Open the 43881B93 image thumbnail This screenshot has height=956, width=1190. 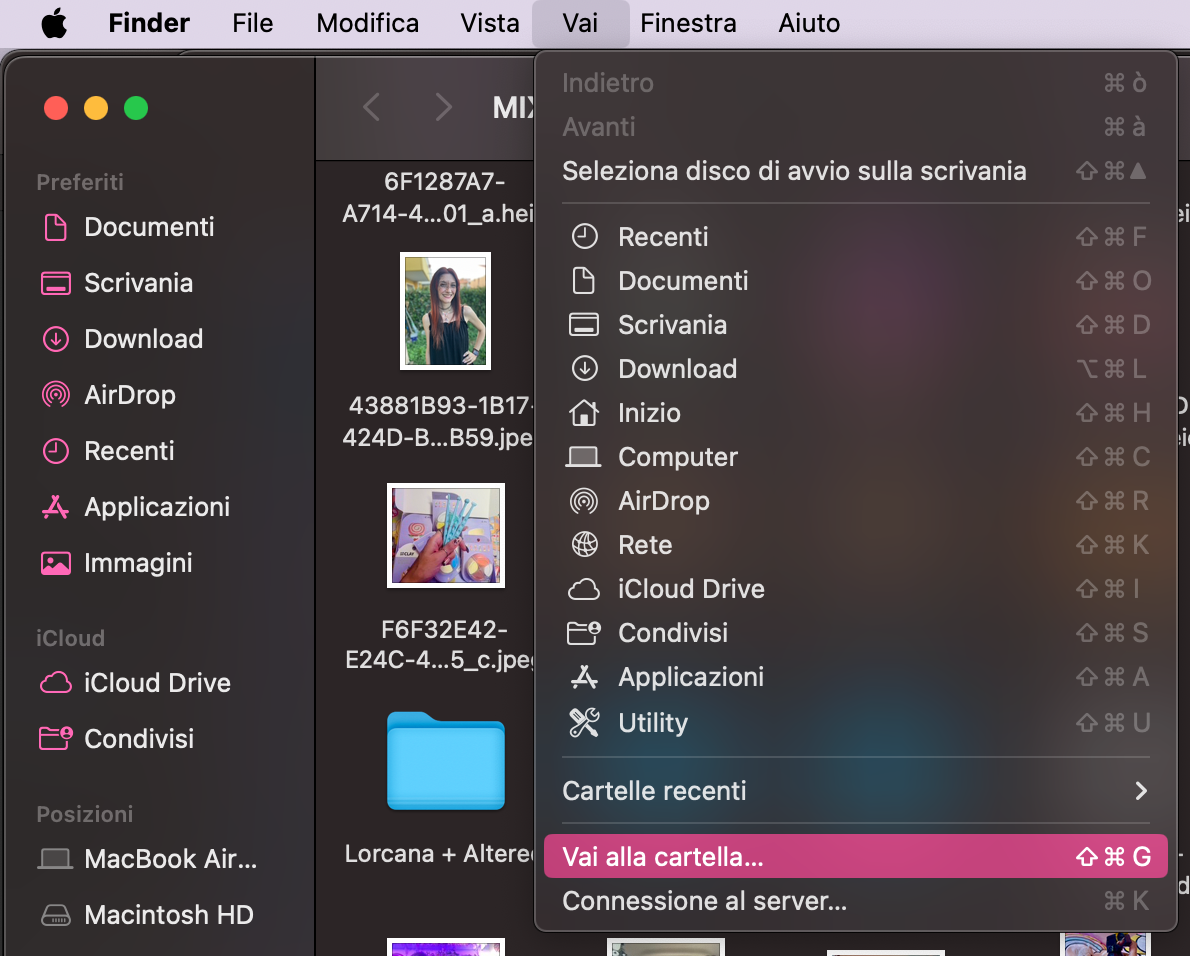coord(445,311)
